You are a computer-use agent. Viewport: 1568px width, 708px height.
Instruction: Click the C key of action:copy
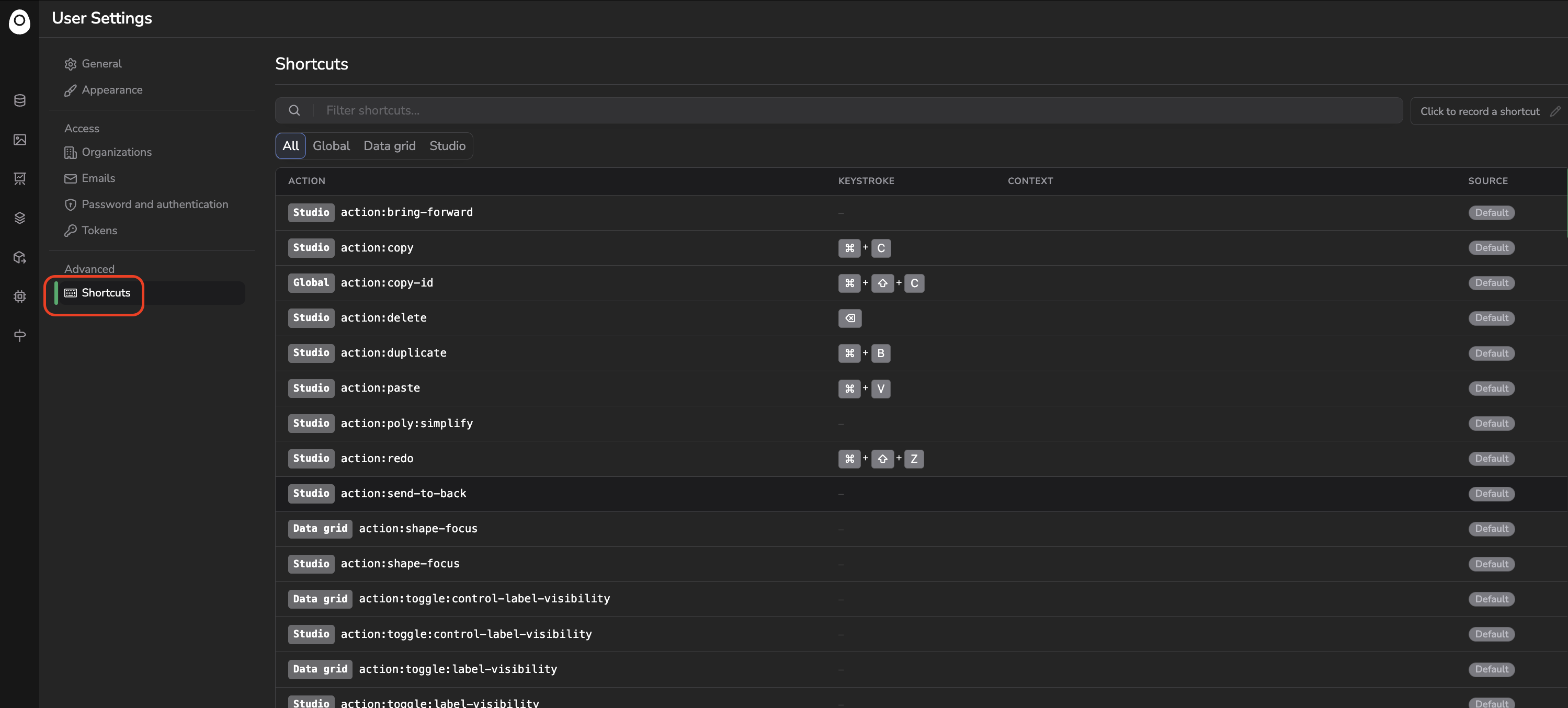pyautogui.click(x=881, y=248)
